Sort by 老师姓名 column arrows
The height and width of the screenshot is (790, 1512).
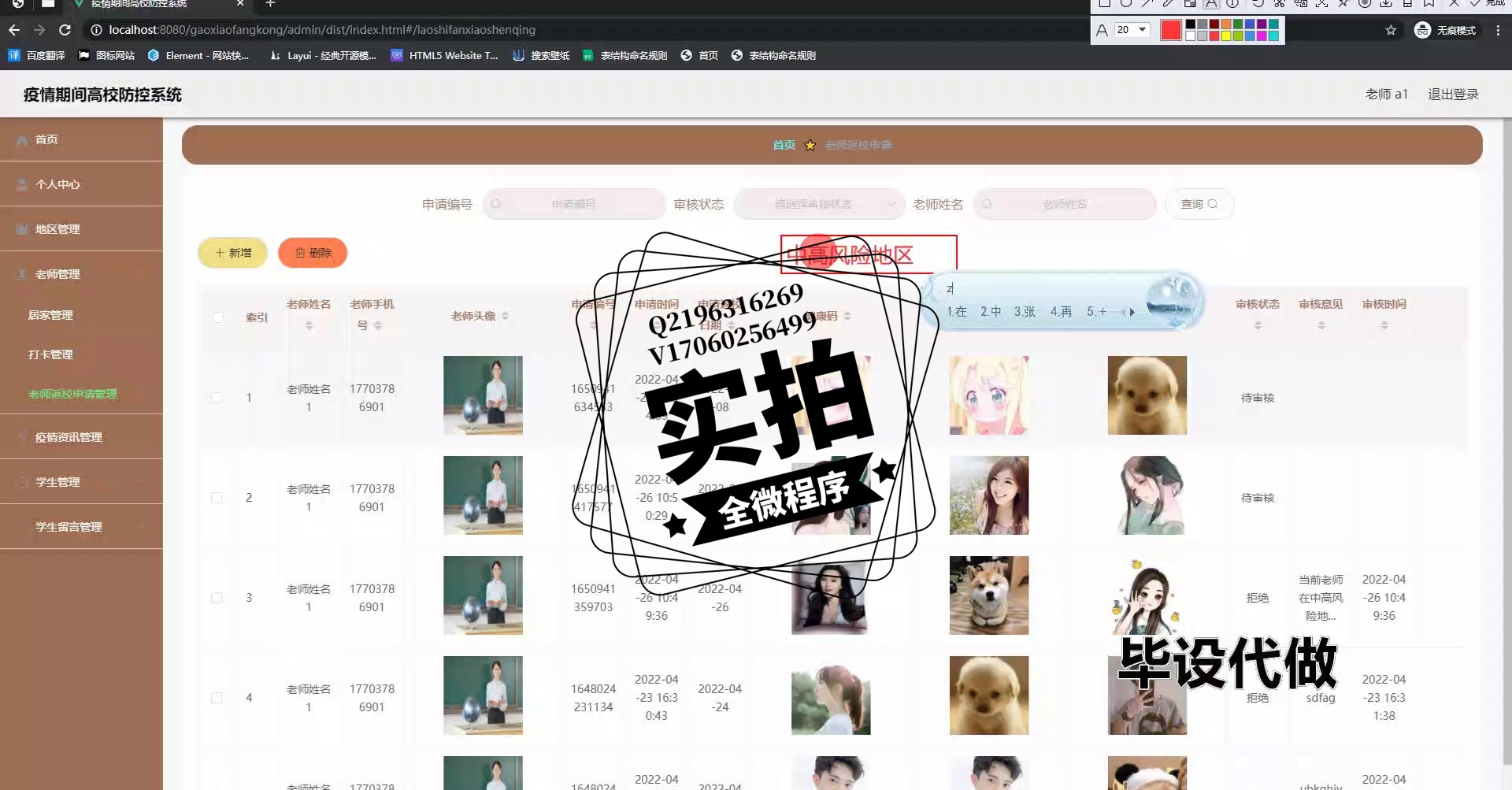click(x=309, y=325)
